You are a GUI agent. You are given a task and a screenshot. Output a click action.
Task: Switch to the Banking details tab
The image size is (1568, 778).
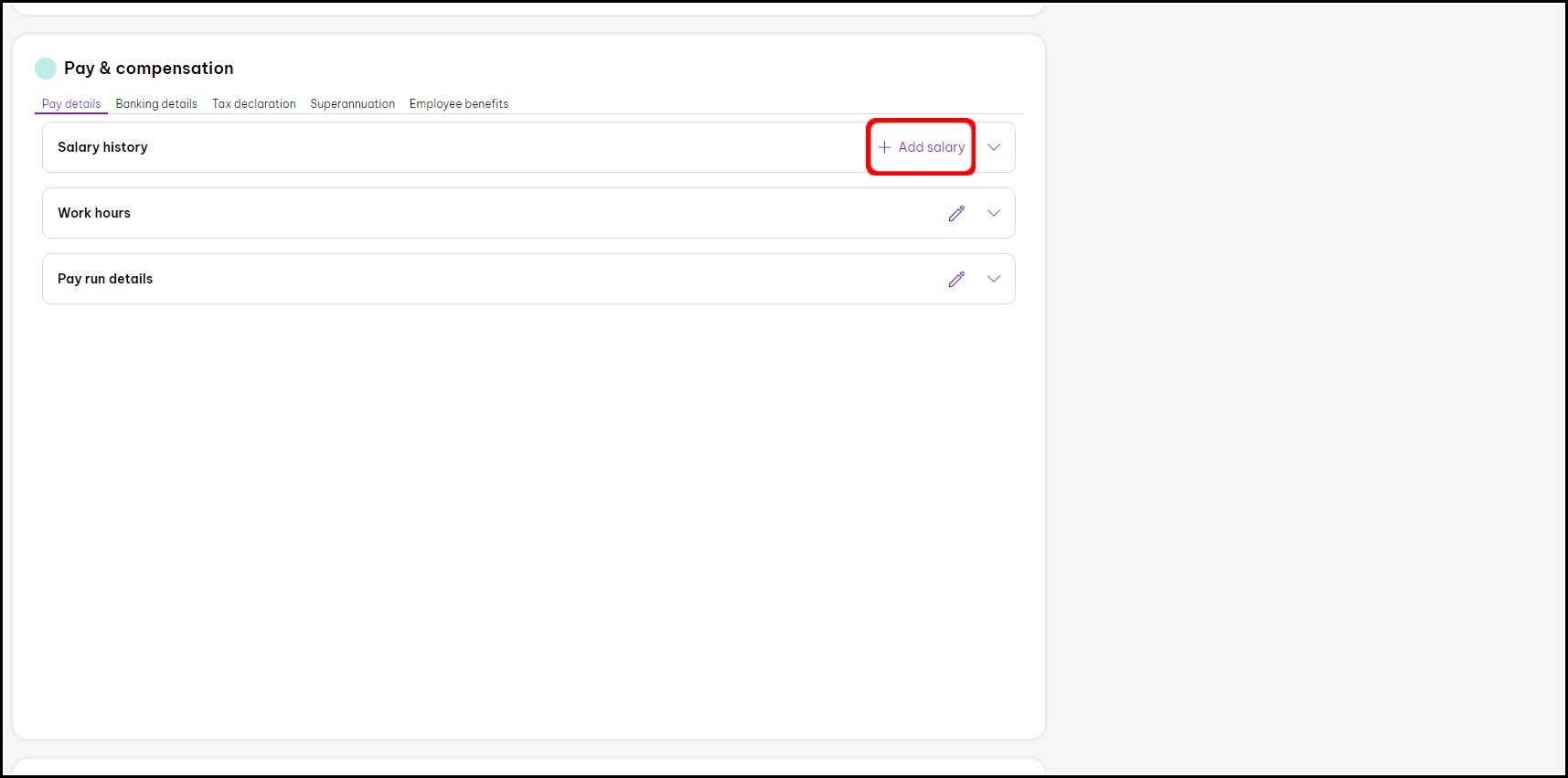click(x=156, y=104)
